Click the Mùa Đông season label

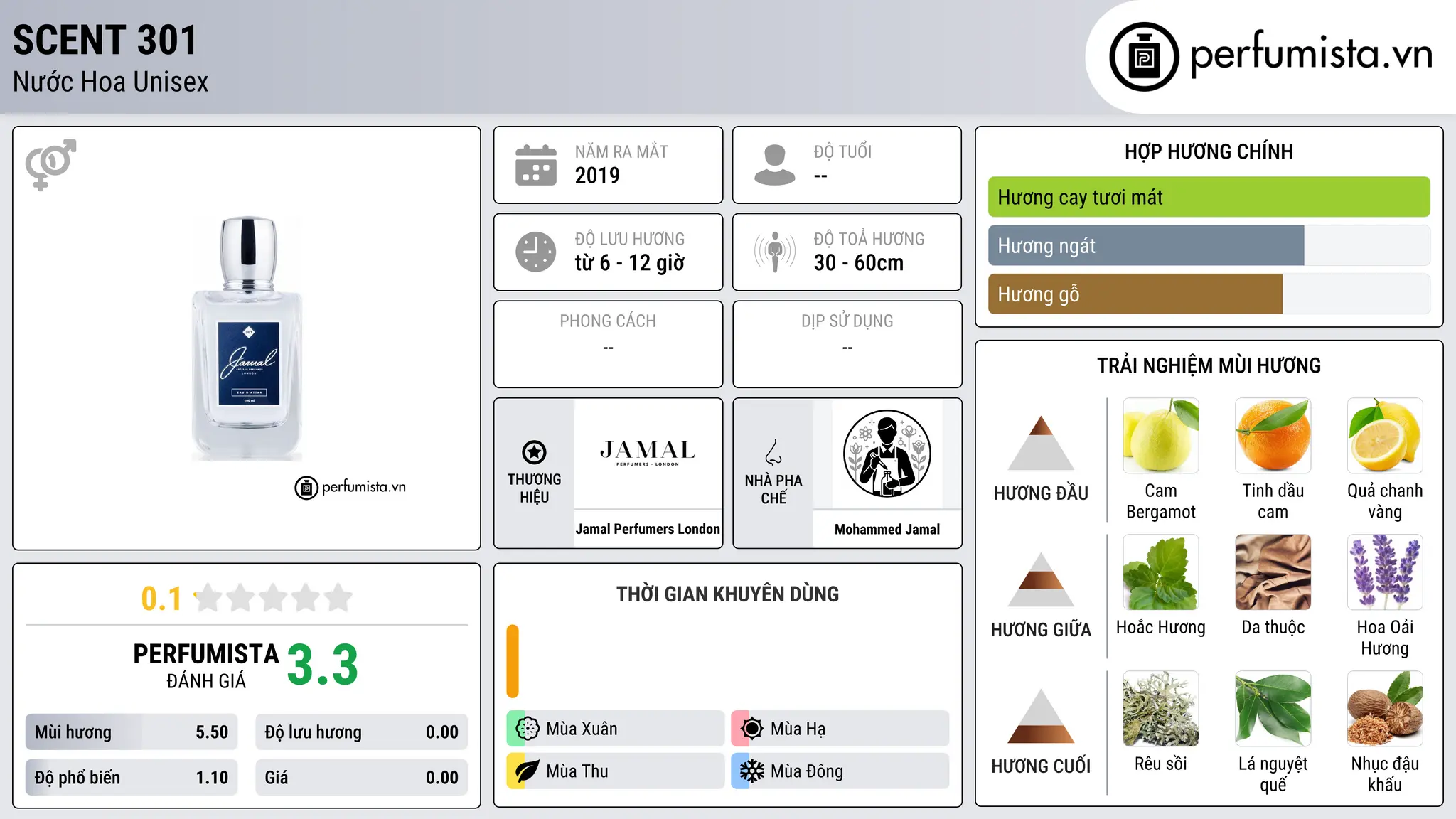coord(807,771)
